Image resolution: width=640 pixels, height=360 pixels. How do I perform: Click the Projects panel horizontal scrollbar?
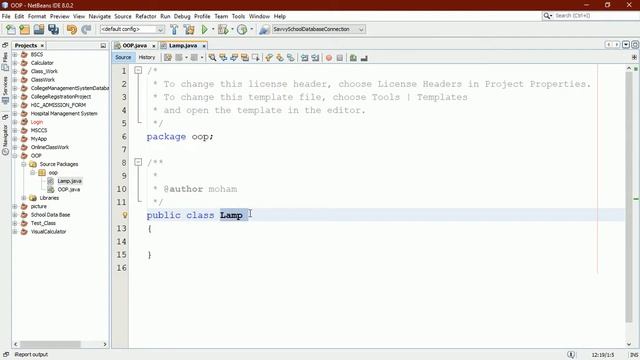pos(50,344)
